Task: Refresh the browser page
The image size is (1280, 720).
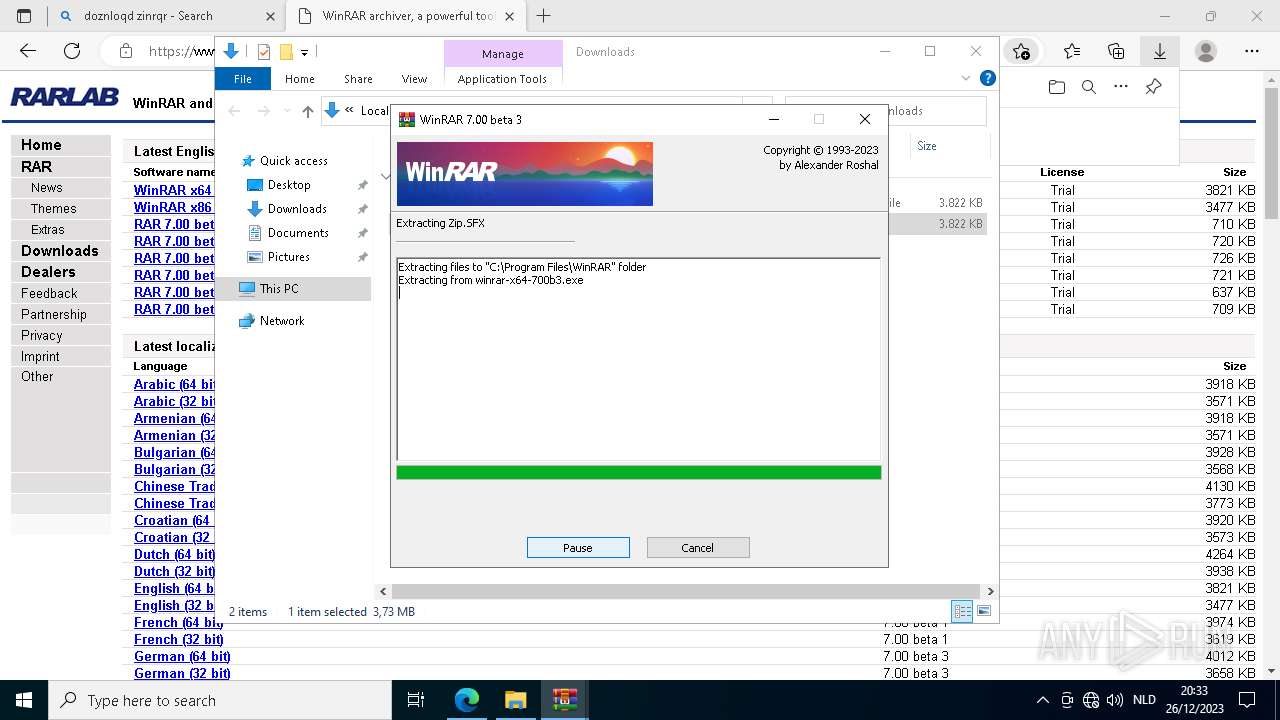Action: (72, 51)
